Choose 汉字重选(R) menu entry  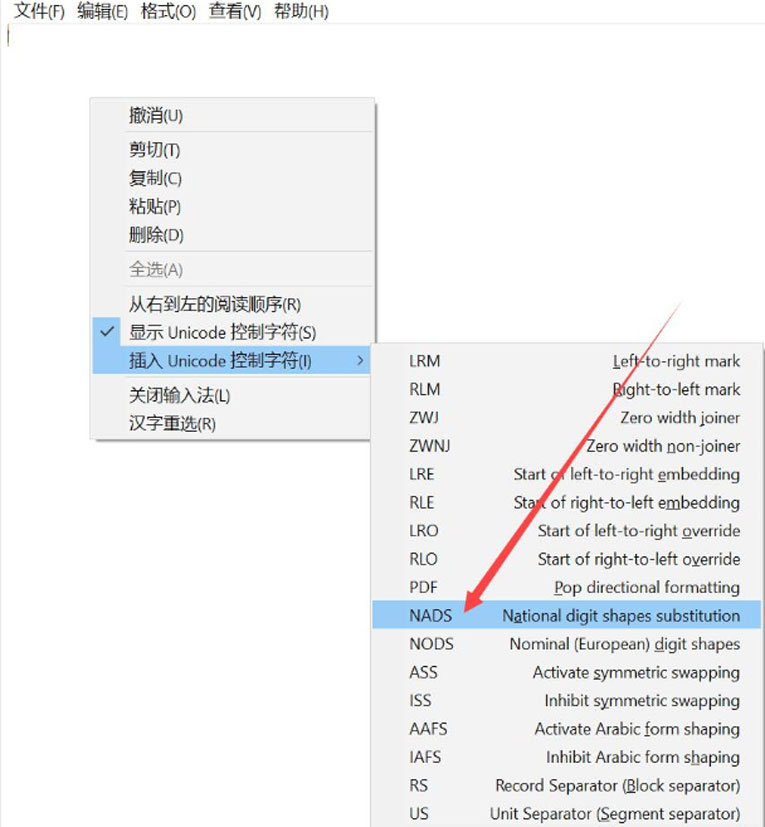(172, 423)
